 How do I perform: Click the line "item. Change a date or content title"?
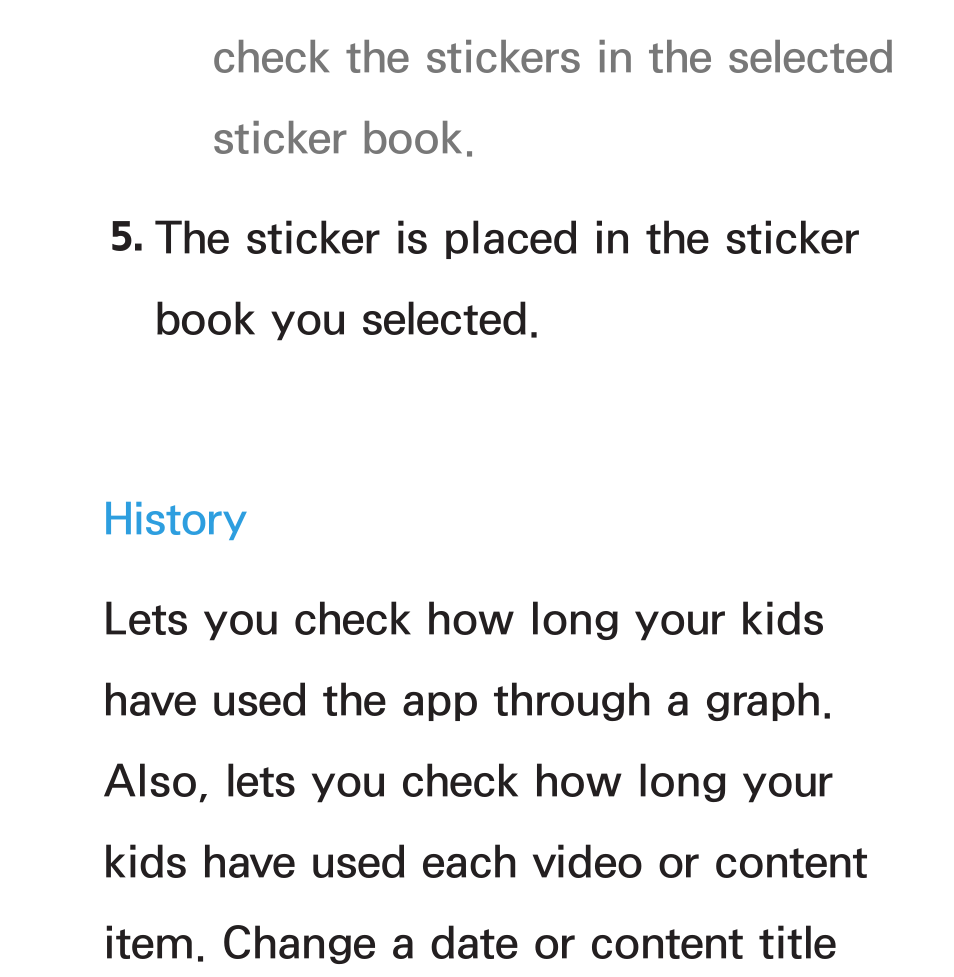tap(470, 944)
